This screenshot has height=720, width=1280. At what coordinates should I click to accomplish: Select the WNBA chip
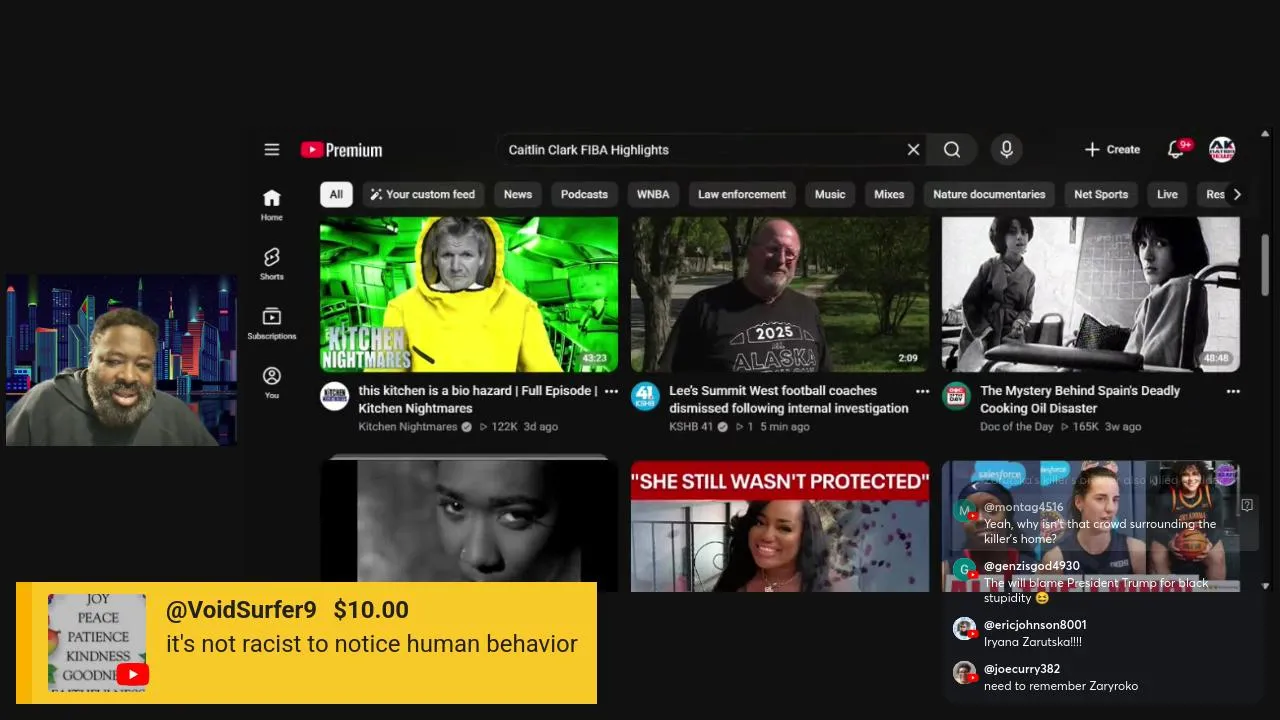[x=653, y=194]
